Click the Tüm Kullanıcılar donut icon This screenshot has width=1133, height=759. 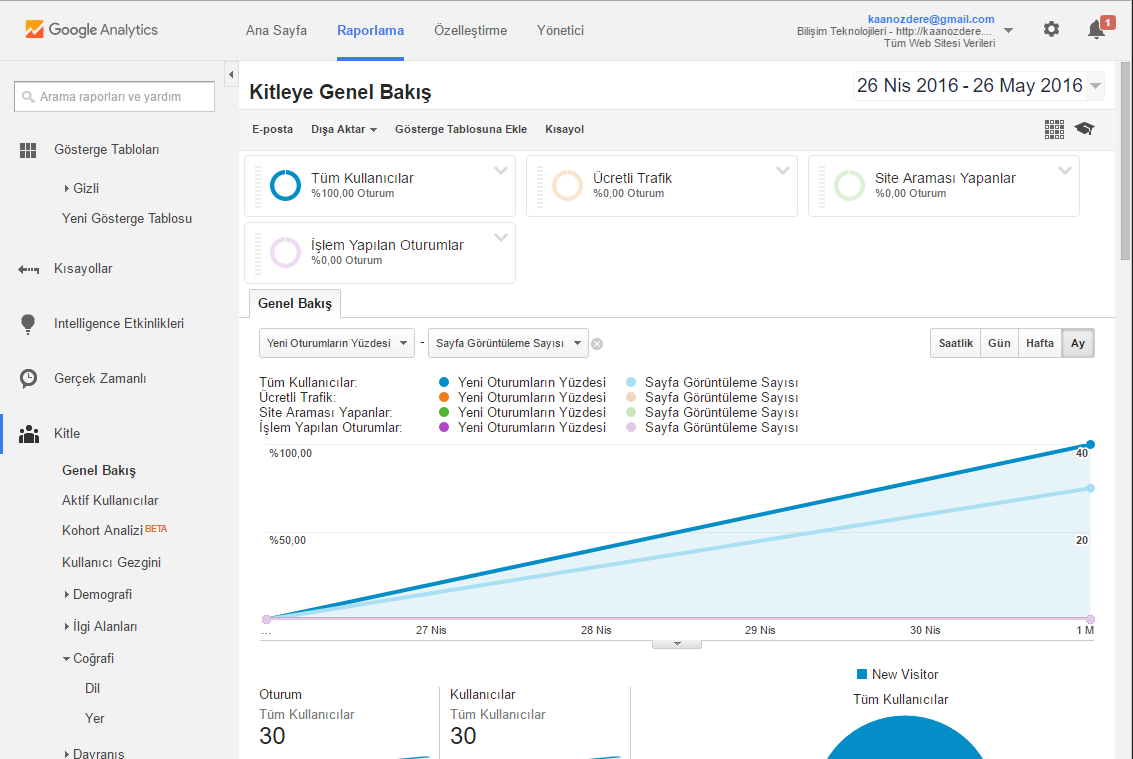pyautogui.click(x=285, y=185)
